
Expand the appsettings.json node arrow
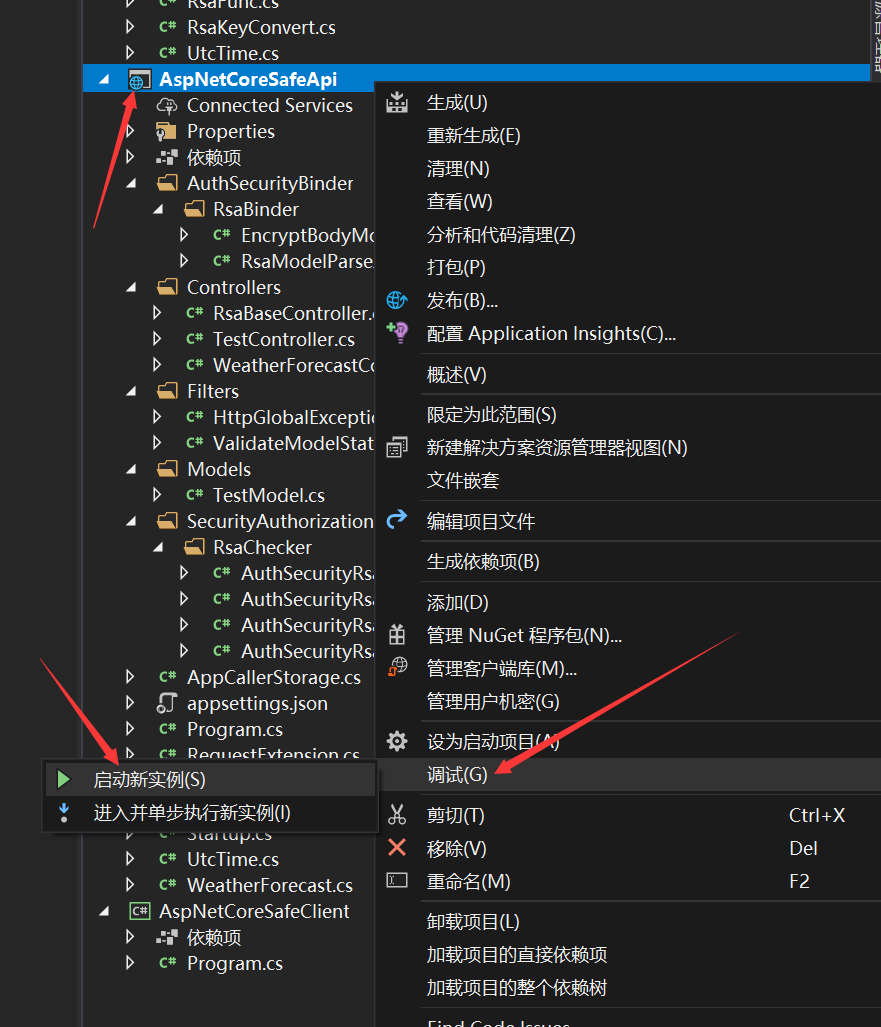pyautogui.click(x=130, y=703)
